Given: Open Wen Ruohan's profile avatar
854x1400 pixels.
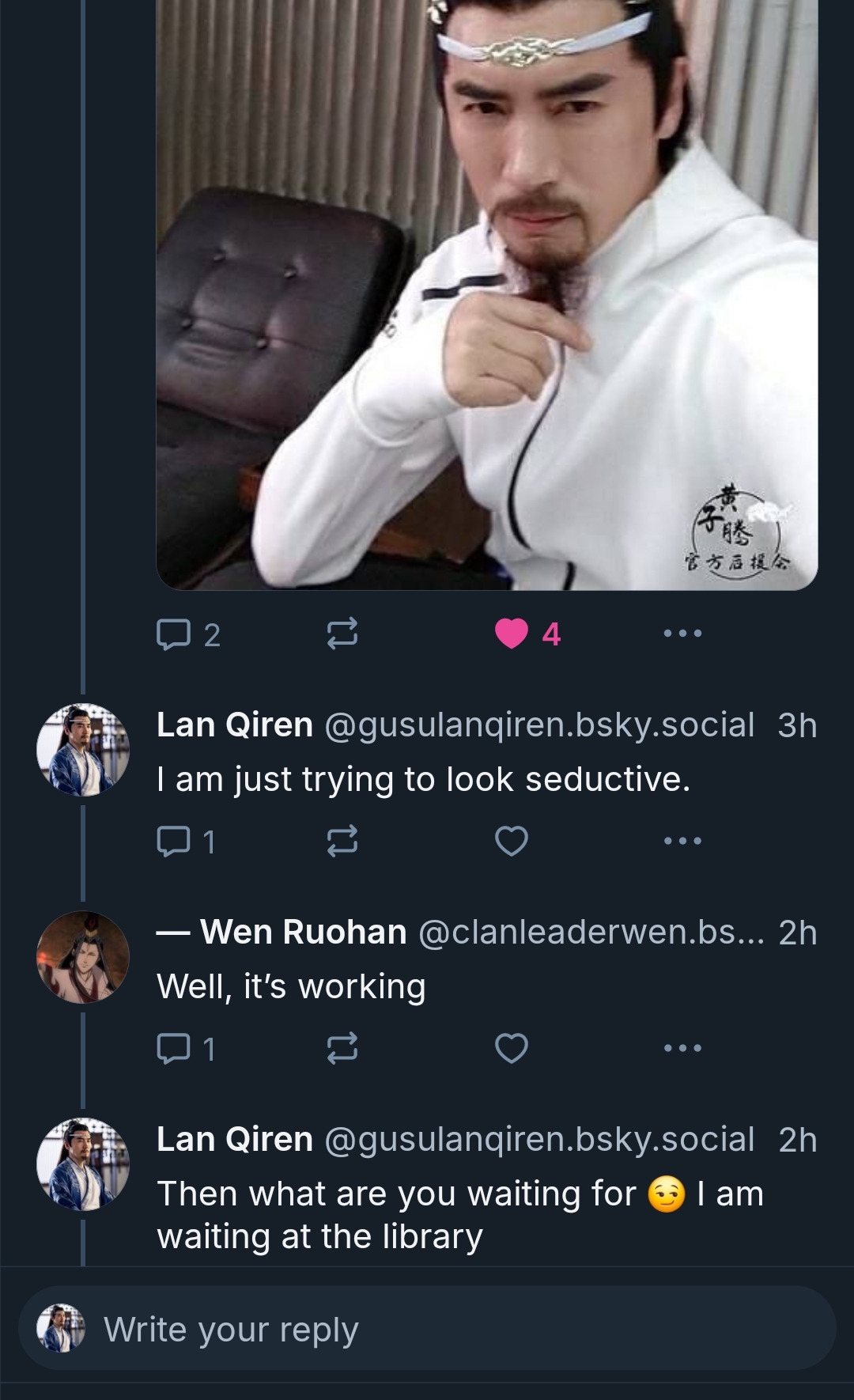Looking at the screenshot, I should point(83,957).
